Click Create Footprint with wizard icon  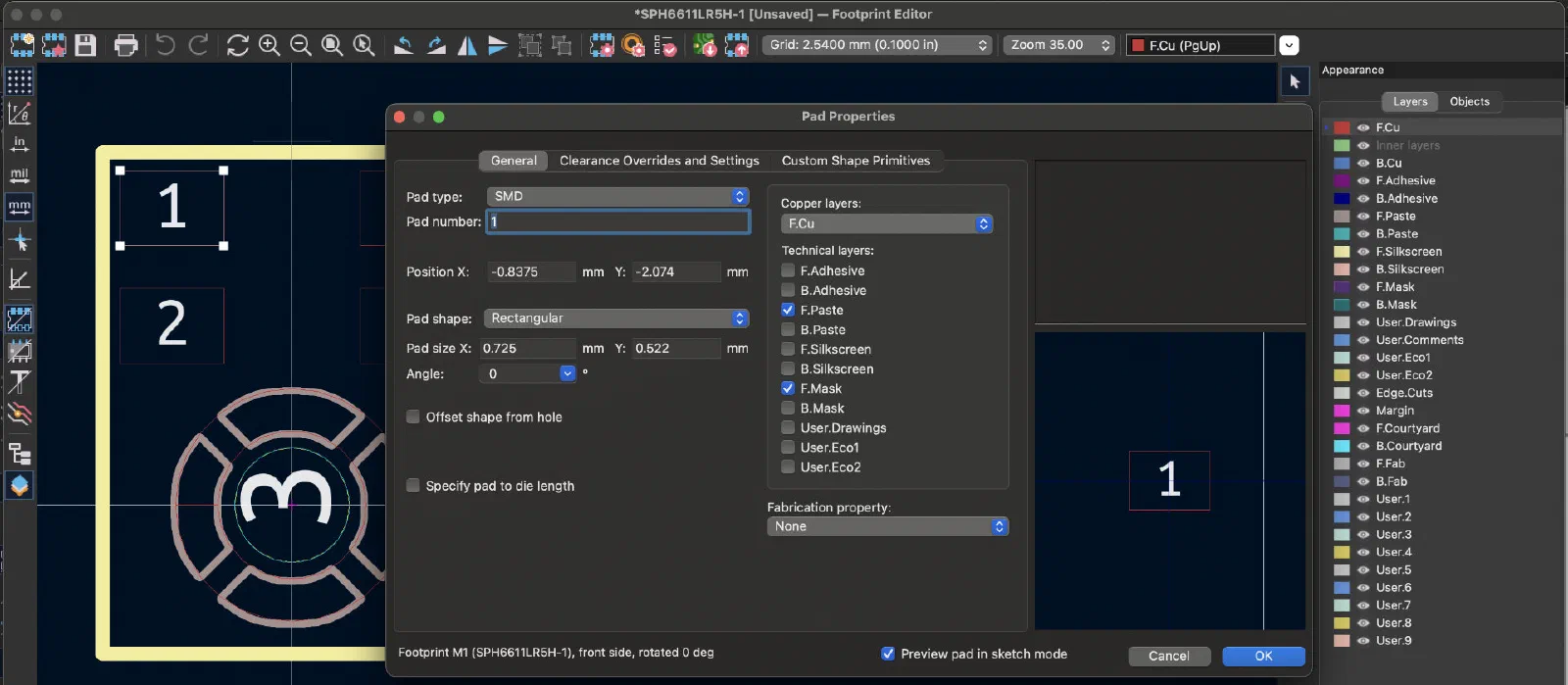tap(54, 45)
